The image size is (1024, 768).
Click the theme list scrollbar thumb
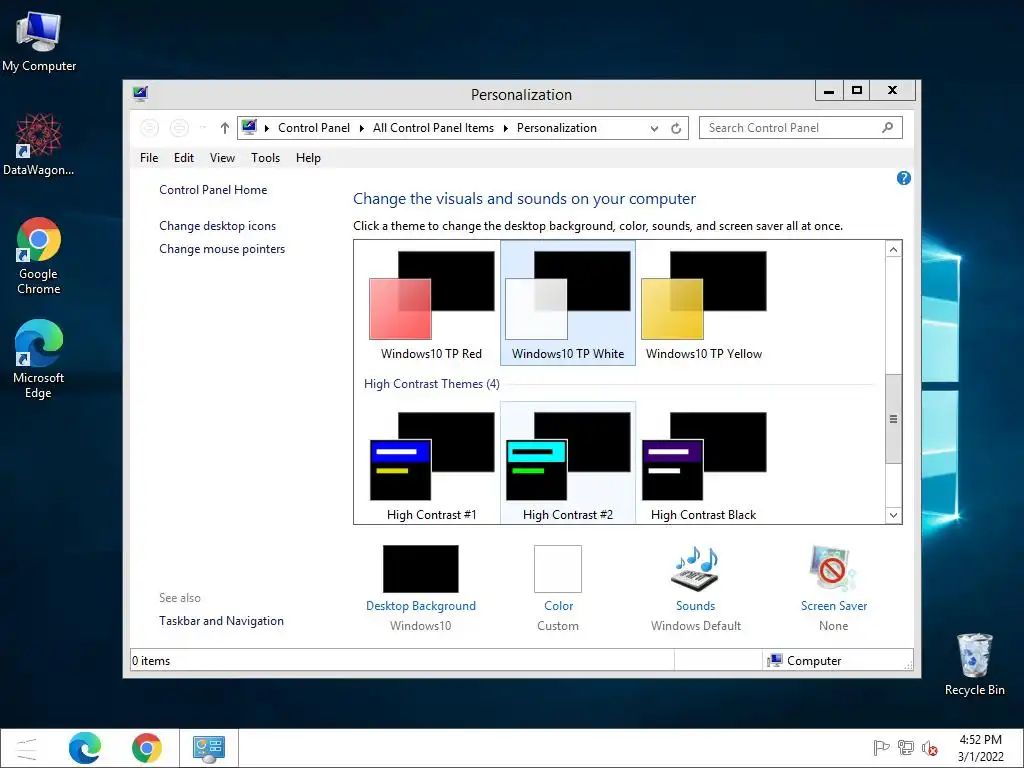click(x=893, y=419)
